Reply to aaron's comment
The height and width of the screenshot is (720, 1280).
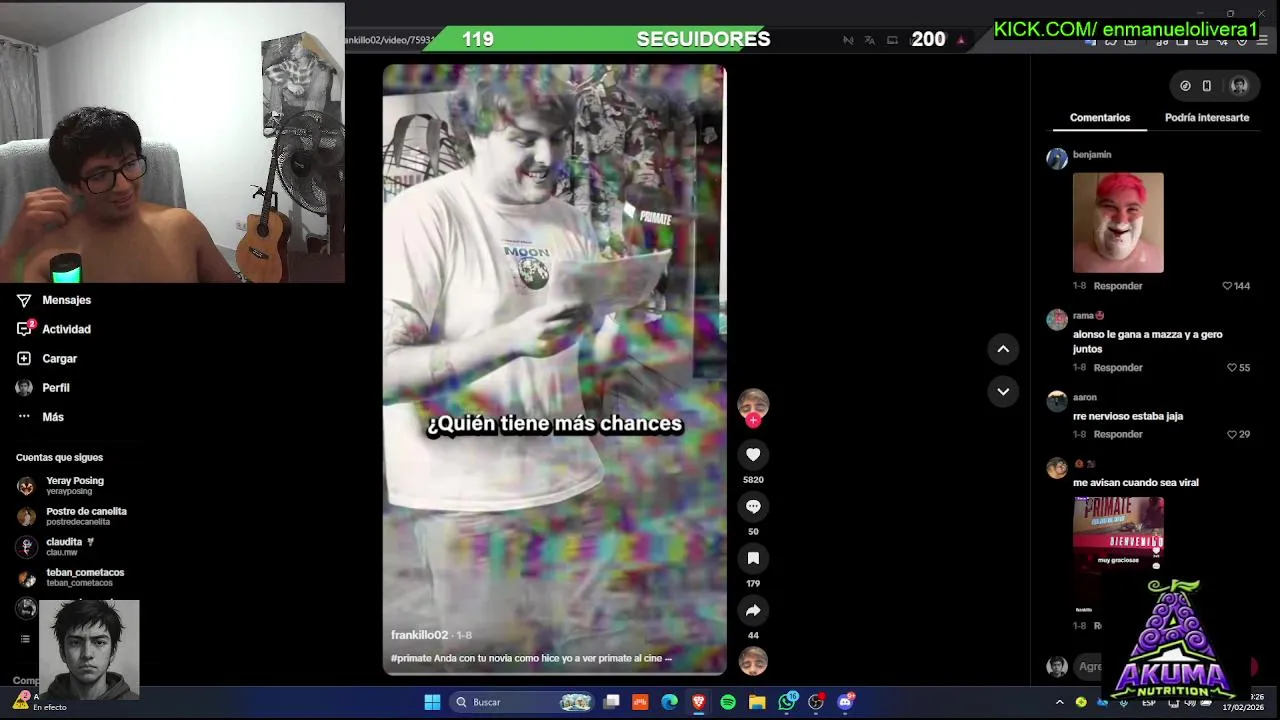[1118, 435]
